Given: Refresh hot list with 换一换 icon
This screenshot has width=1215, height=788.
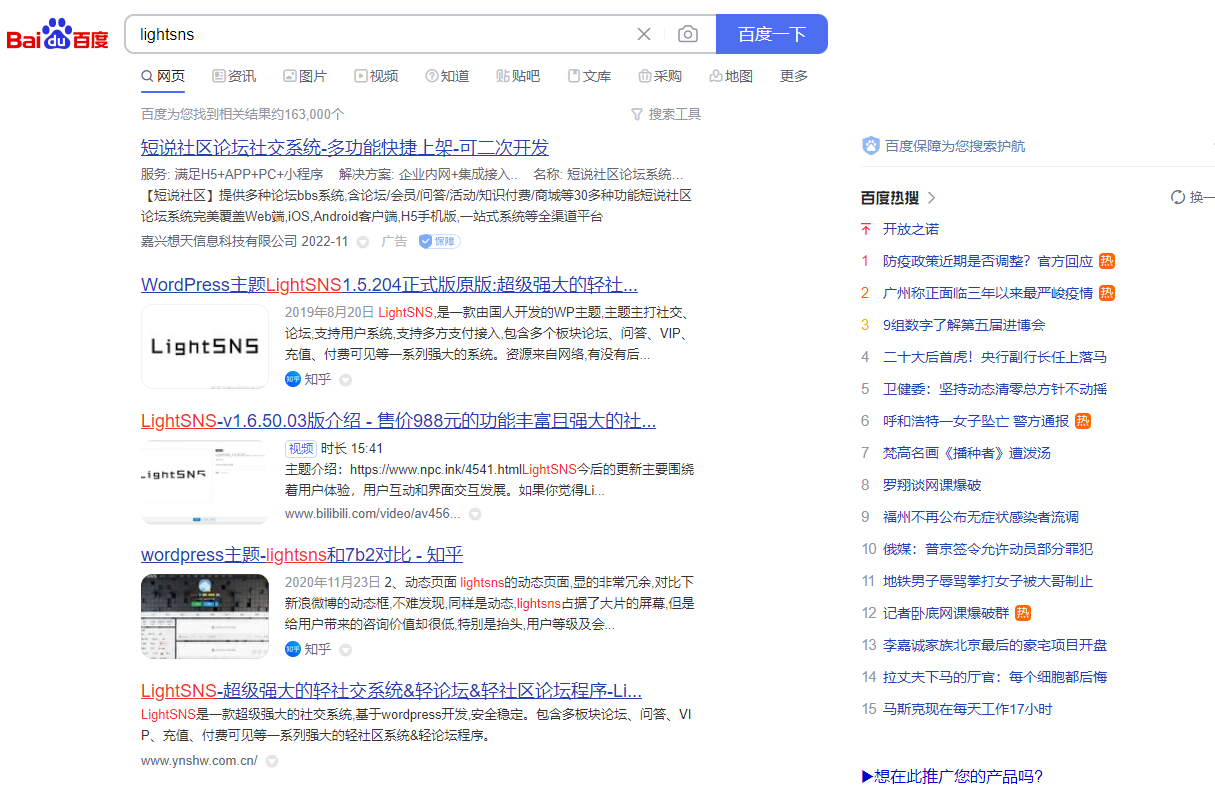Looking at the screenshot, I should pos(1178,197).
